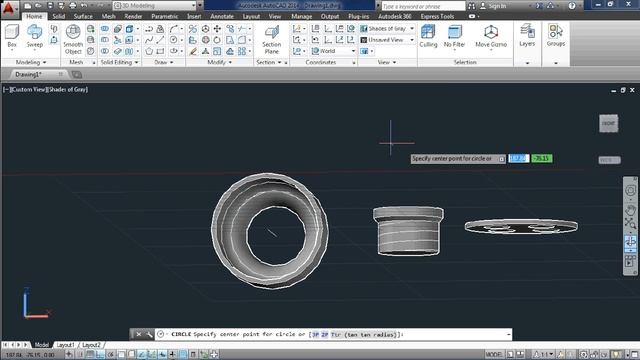Click the Steering Wheel navigation icon
The image size is (640, 360).
(x=630, y=191)
